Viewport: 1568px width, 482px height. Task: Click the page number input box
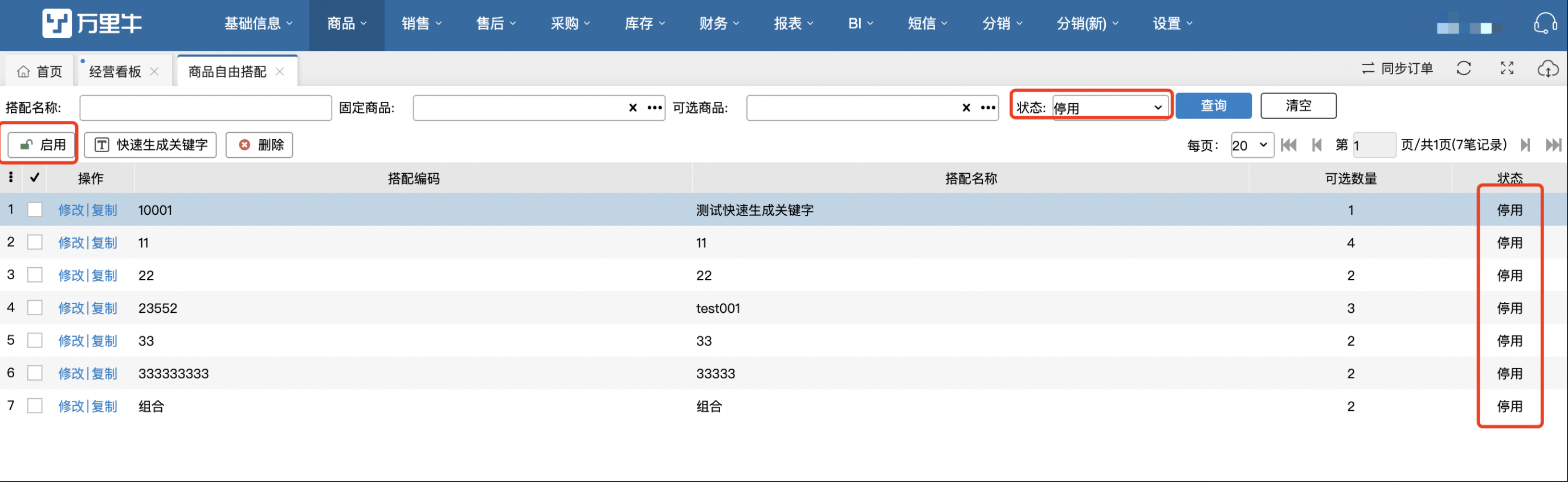click(1374, 145)
